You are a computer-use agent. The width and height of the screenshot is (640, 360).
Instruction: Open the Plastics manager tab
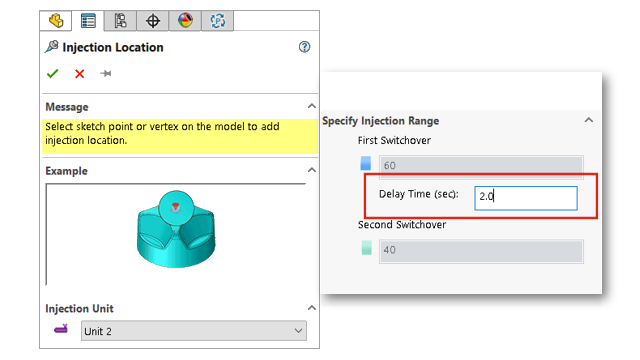218,21
